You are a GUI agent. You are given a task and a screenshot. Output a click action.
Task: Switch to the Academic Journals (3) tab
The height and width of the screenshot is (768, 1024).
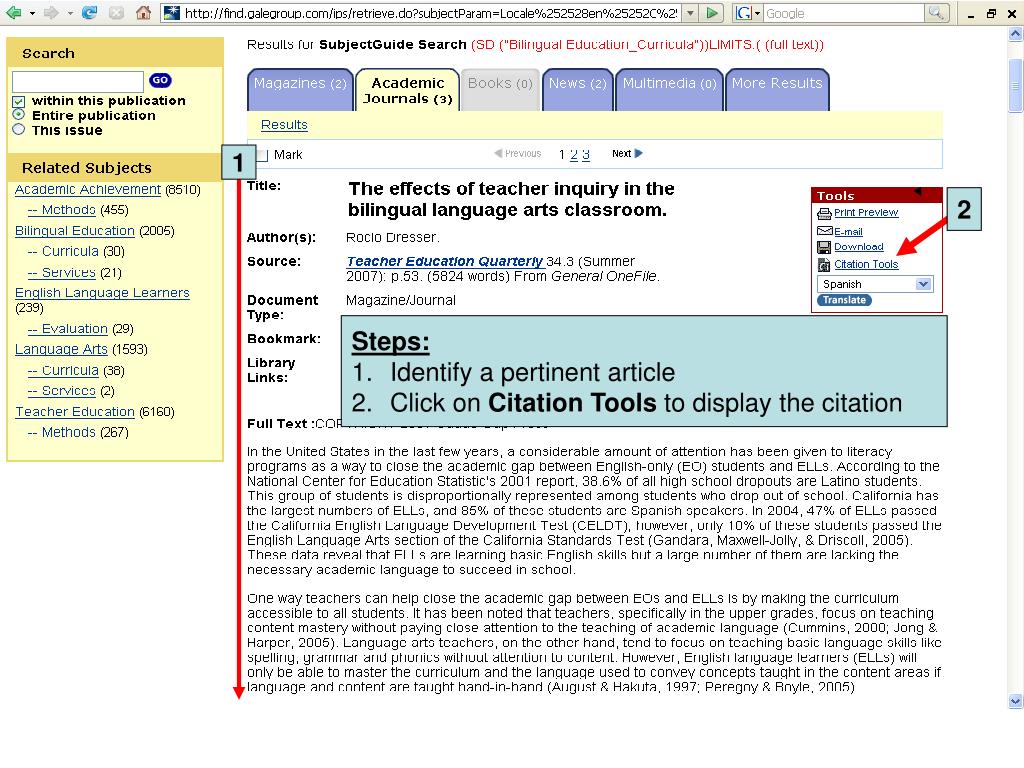(408, 90)
